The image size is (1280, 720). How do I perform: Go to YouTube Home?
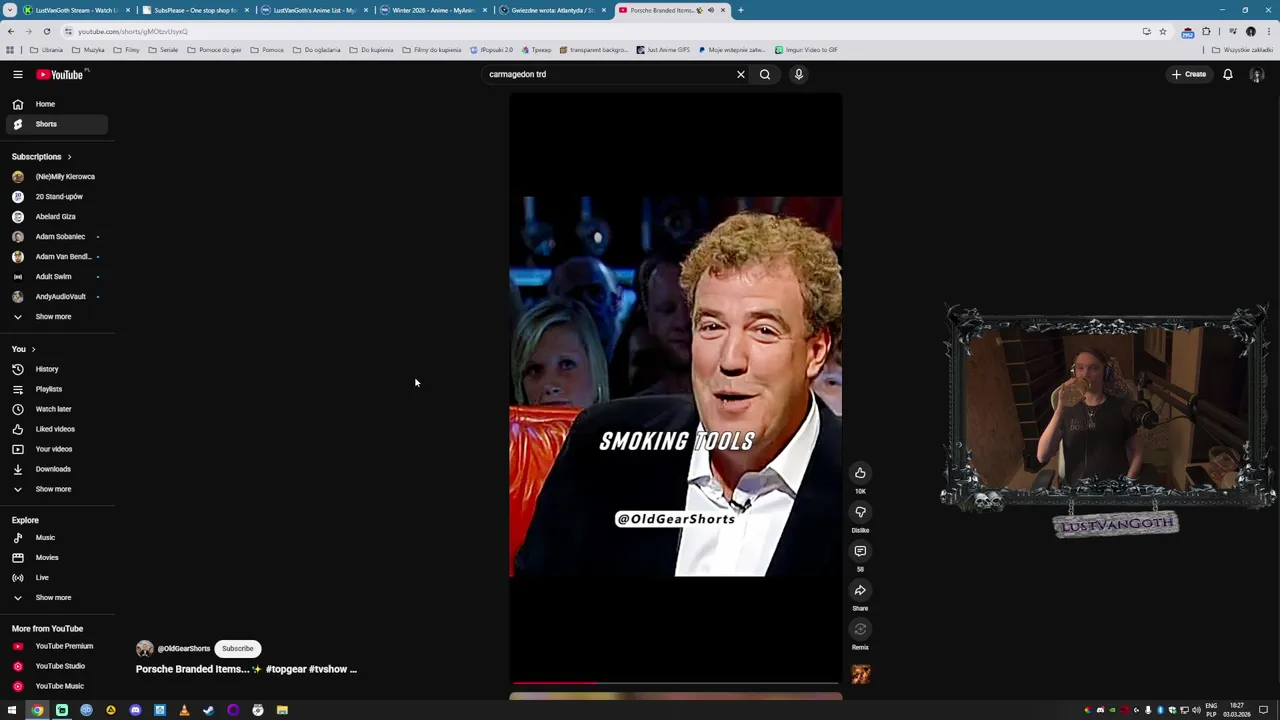56,104
